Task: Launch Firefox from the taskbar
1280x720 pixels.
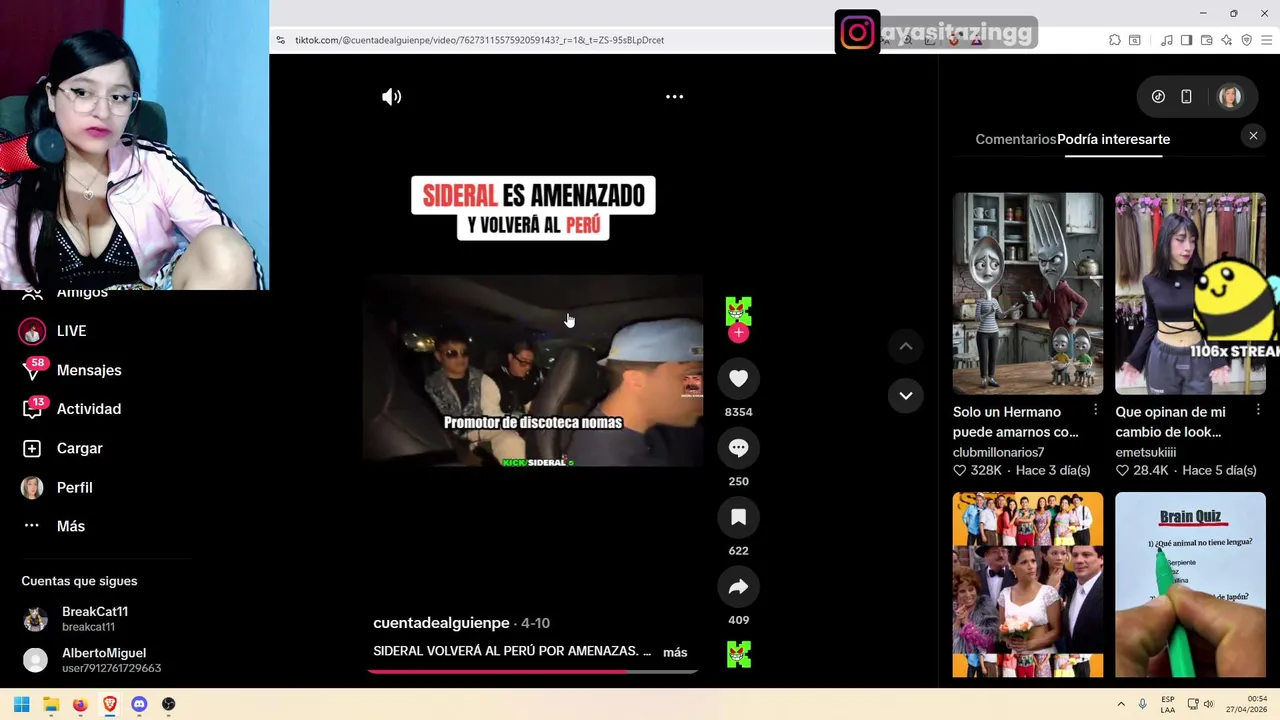Action: pyautogui.click(x=80, y=704)
